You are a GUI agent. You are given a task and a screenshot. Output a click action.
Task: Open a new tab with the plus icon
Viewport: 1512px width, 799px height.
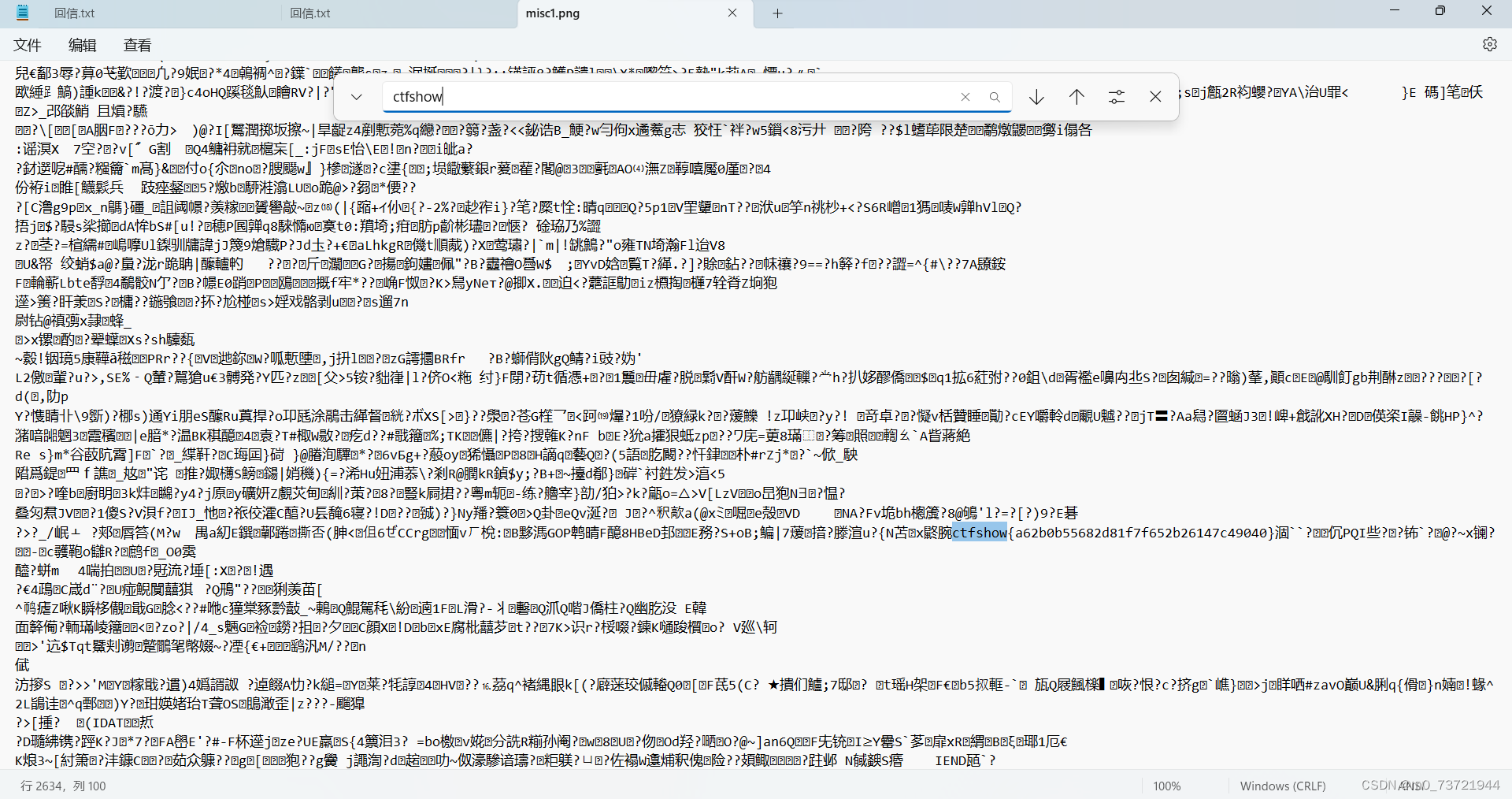[776, 13]
